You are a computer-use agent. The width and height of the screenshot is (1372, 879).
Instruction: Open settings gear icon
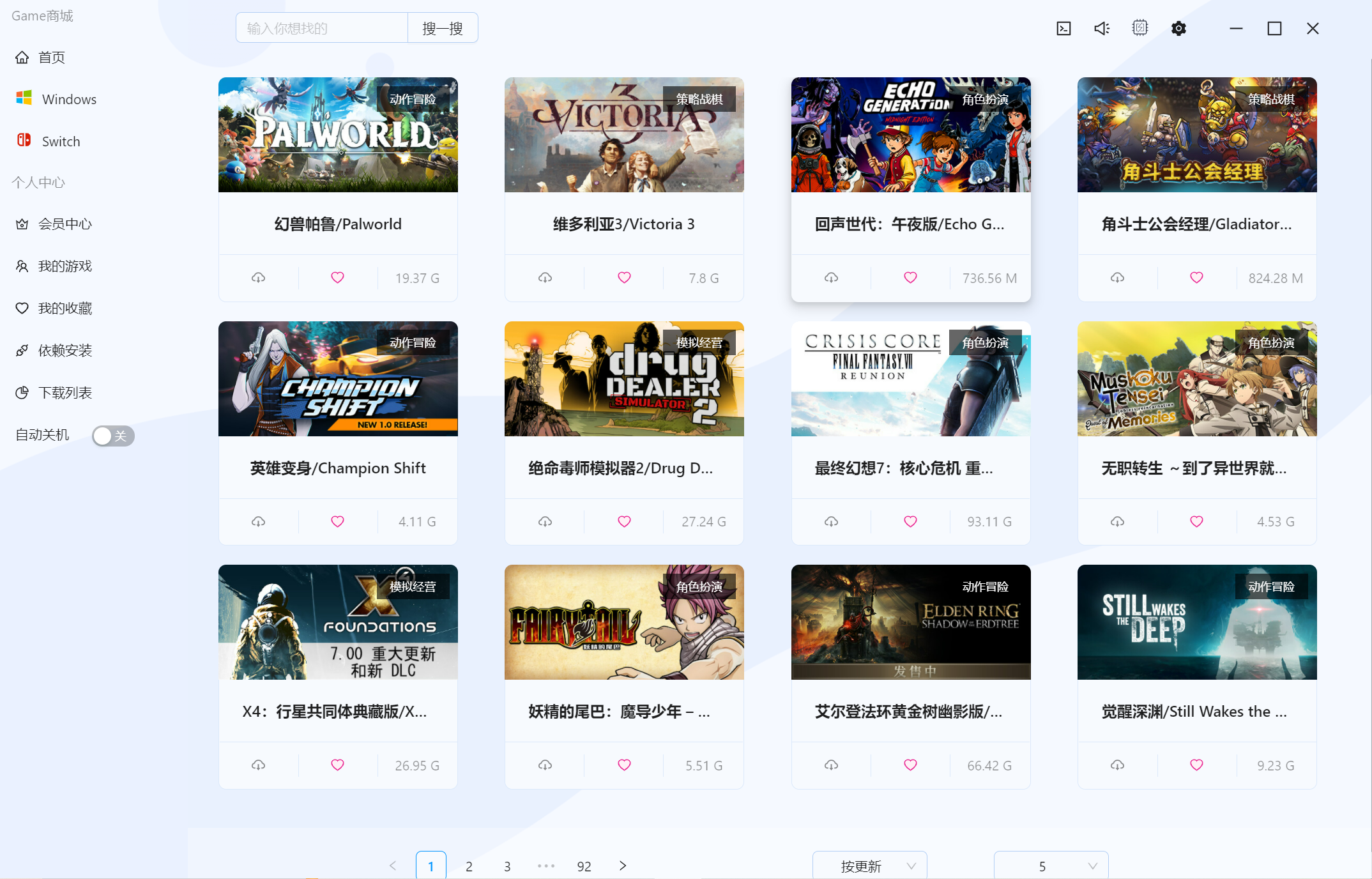pyautogui.click(x=1178, y=29)
